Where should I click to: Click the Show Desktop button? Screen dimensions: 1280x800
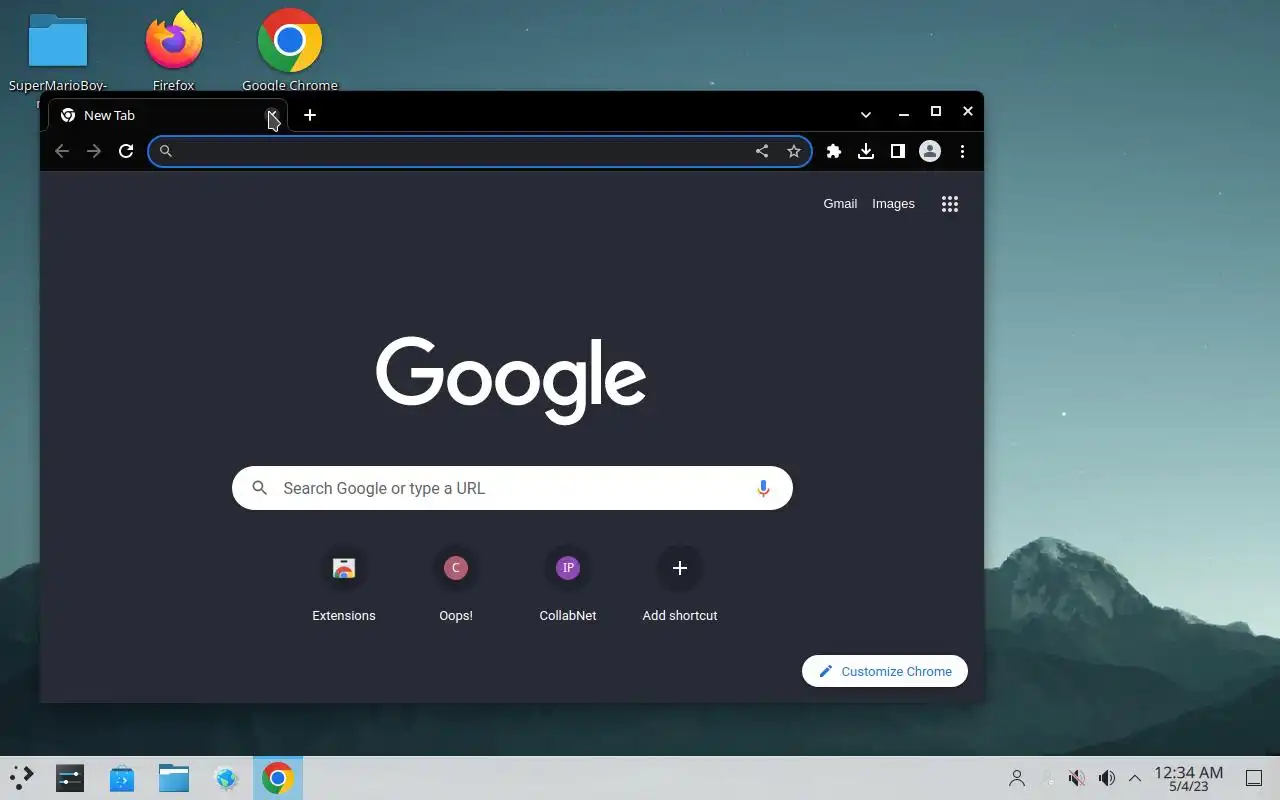click(1254, 778)
